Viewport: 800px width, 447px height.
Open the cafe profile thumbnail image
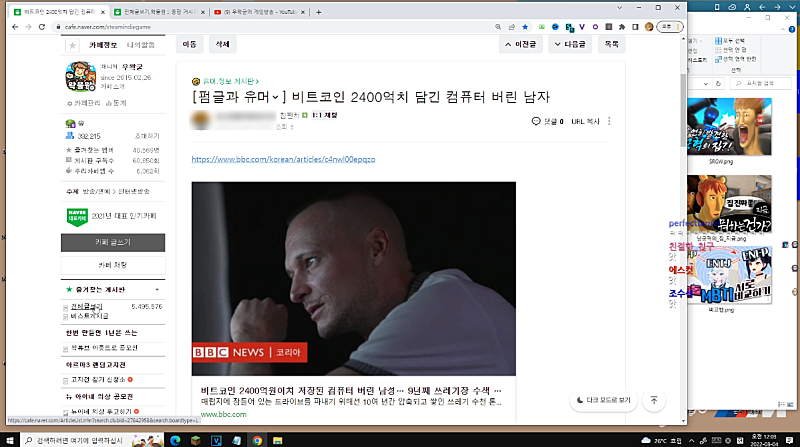pos(81,77)
